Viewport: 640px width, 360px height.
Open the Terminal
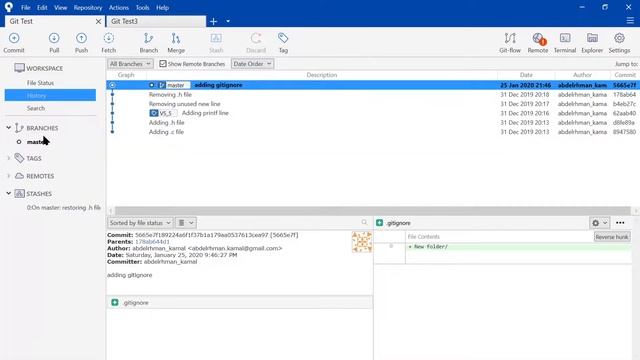click(565, 43)
